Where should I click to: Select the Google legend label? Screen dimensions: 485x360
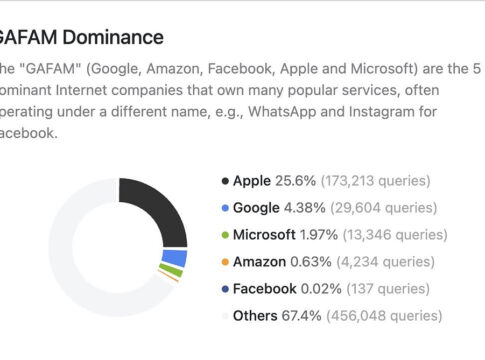point(256,208)
